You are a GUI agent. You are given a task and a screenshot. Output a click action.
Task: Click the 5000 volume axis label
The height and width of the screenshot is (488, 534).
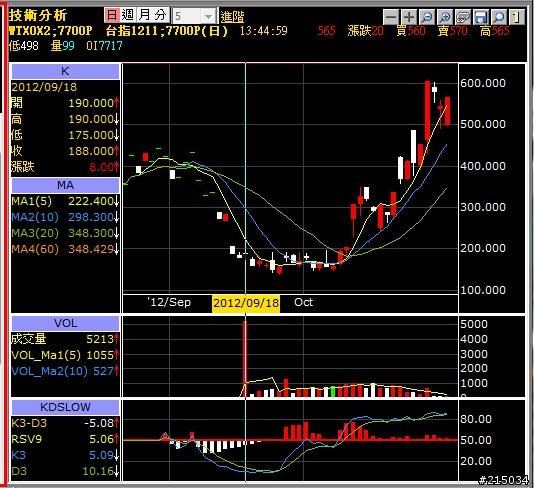pyautogui.click(x=474, y=324)
